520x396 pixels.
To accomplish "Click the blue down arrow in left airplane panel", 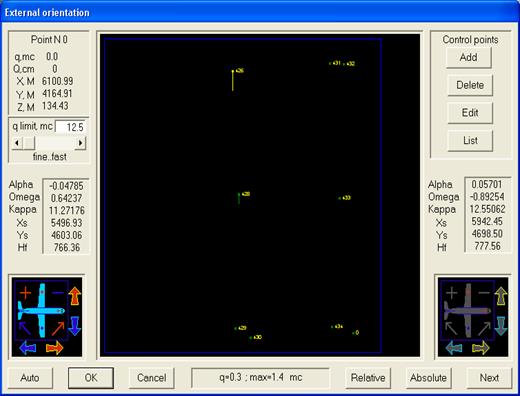I will [x=75, y=326].
